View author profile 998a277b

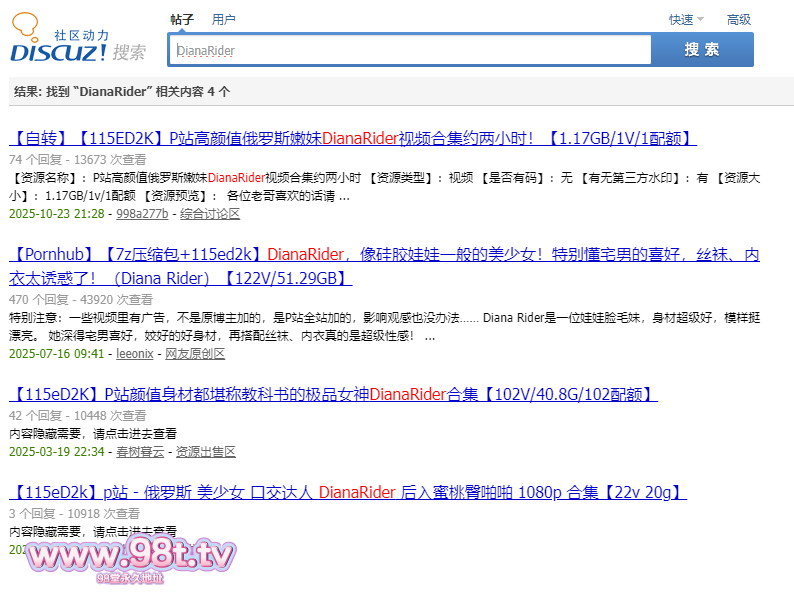(x=142, y=213)
